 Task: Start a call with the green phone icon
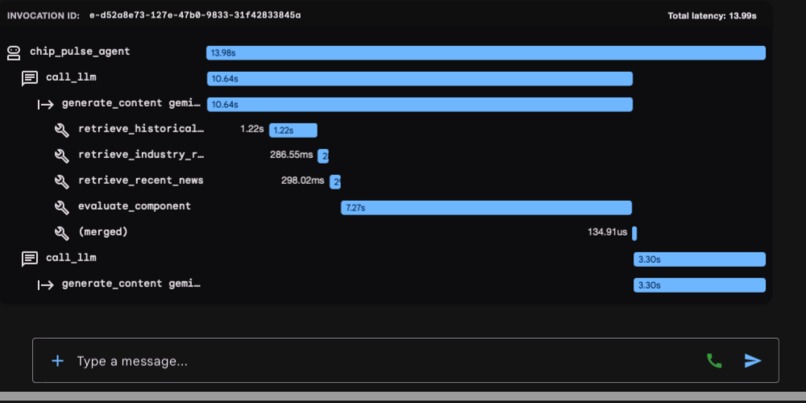pos(714,361)
